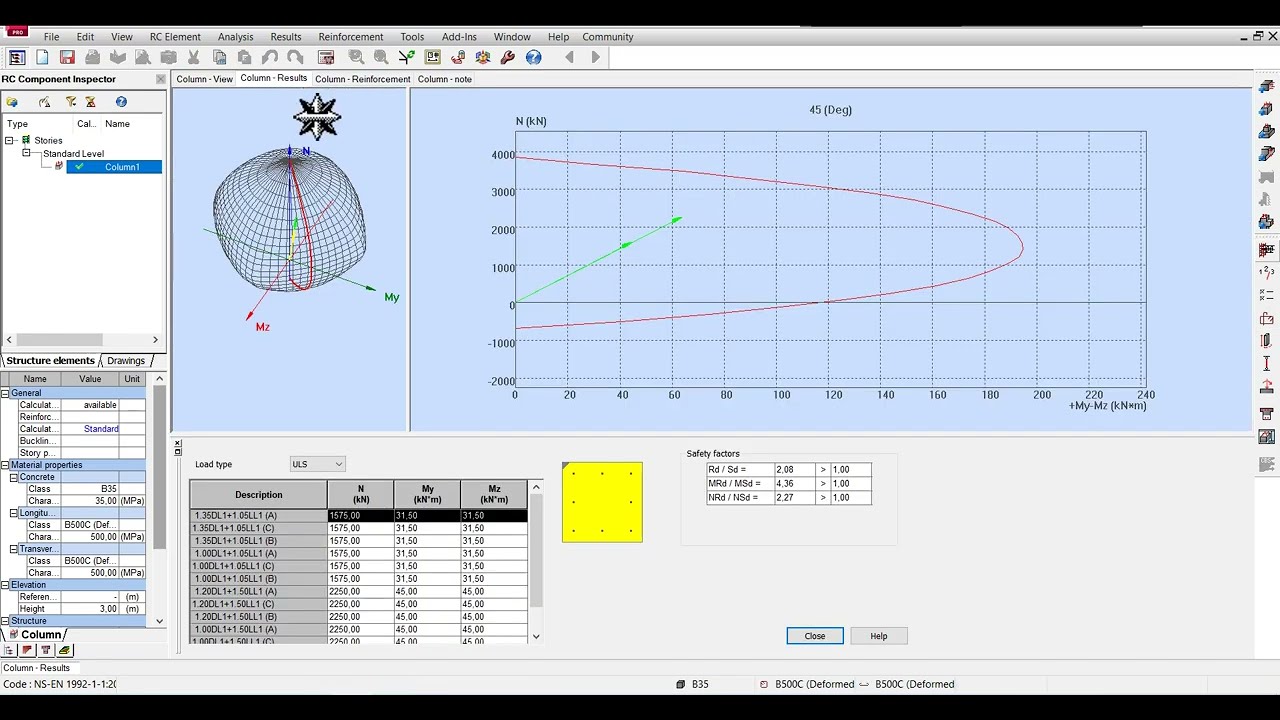Collapse the Material properties group
This screenshot has width=1280, height=720.
pyautogui.click(x=5, y=465)
